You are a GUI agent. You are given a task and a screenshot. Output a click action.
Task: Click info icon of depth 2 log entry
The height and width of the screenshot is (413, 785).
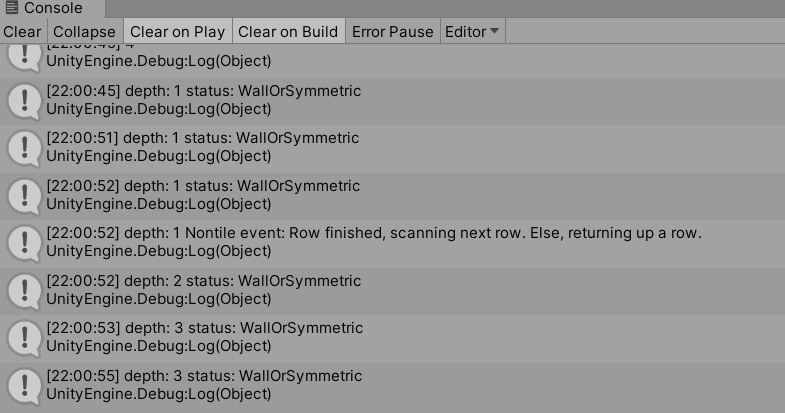point(24,291)
